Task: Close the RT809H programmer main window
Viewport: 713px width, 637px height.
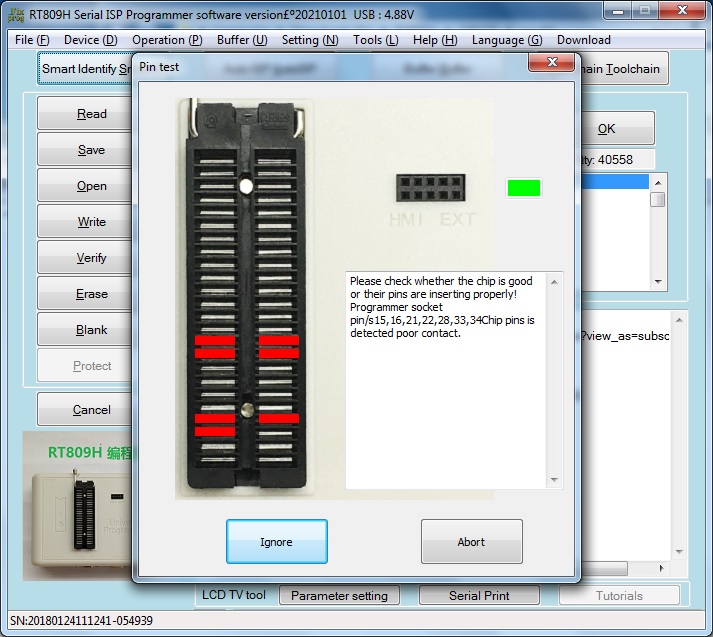Action: click(x=682, y=10)
